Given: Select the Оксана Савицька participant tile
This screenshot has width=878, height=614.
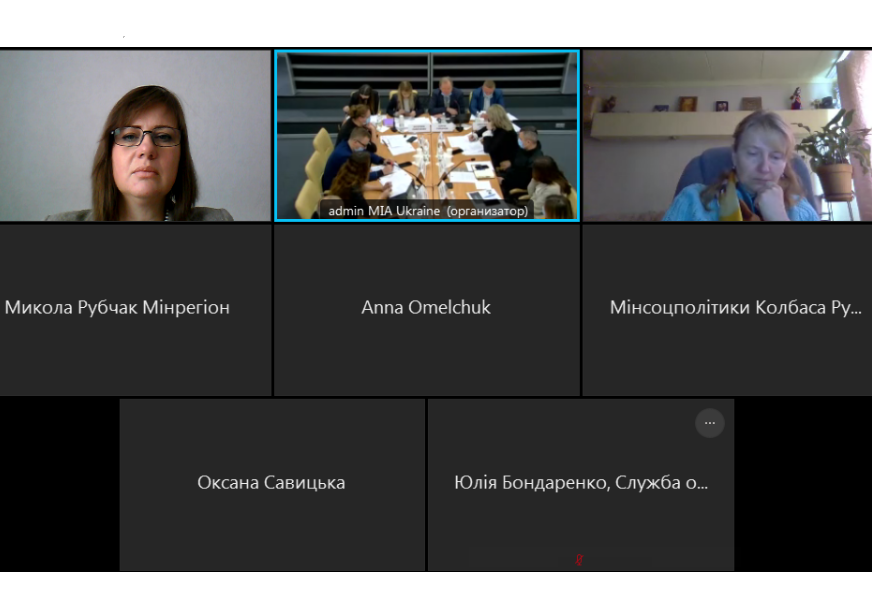Looking at the screenshot, I should (272, 485).
